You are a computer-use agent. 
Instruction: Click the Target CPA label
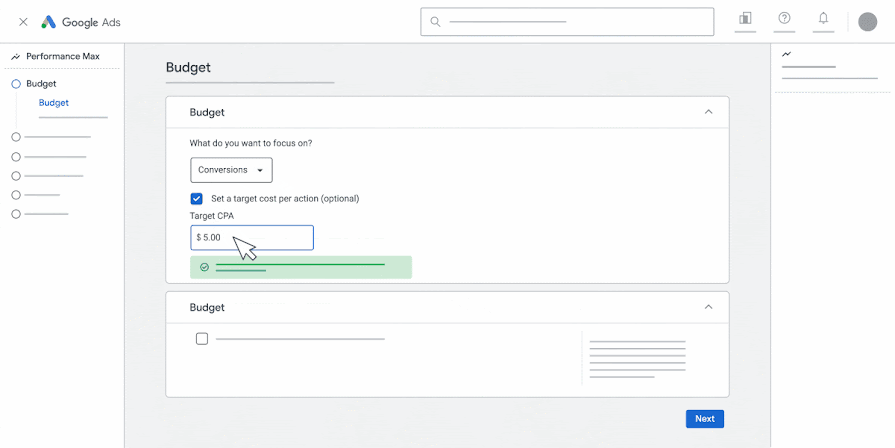(212, 216)
